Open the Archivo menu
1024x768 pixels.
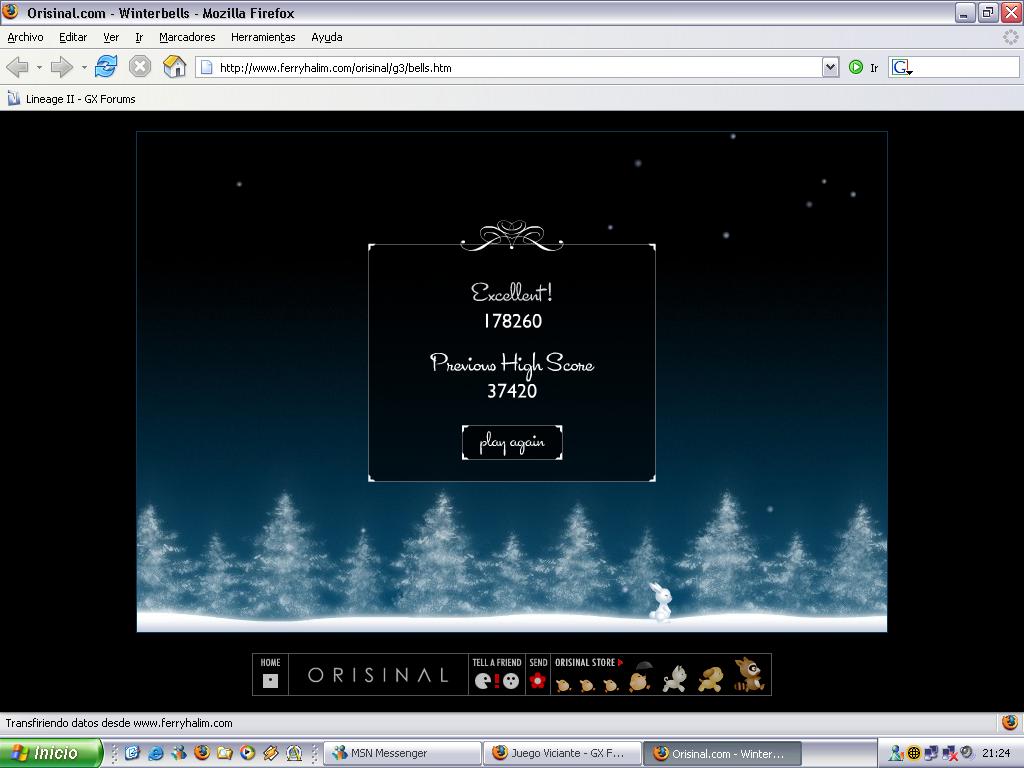coord(25,37)
